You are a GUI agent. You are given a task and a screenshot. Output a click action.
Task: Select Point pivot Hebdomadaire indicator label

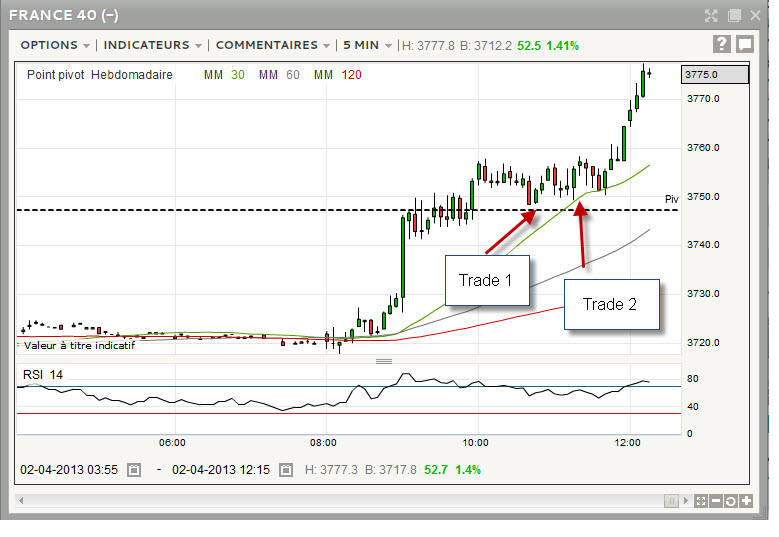click(x=99, y=75)
